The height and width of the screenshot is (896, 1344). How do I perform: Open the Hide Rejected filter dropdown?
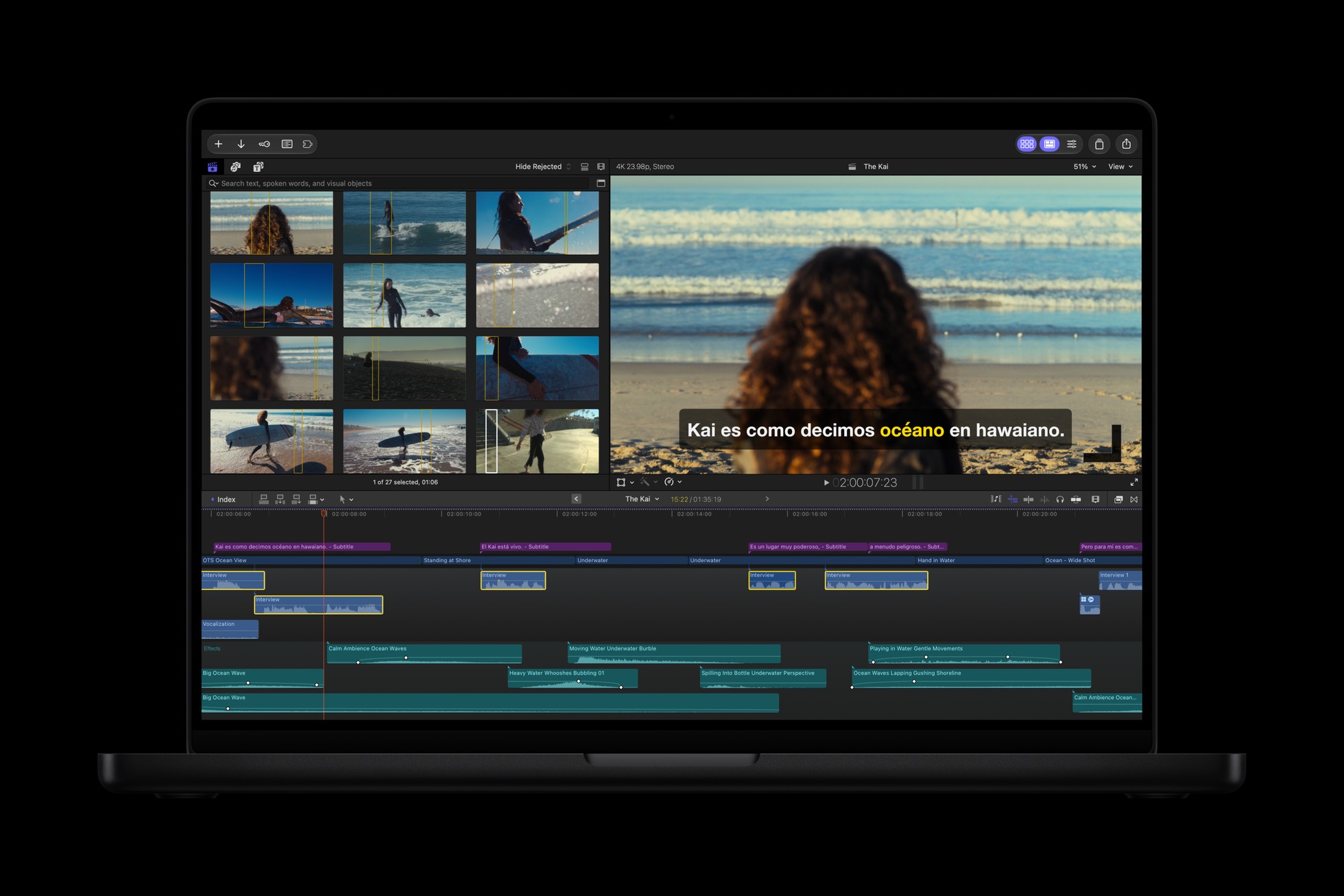[x=542, y=167]
